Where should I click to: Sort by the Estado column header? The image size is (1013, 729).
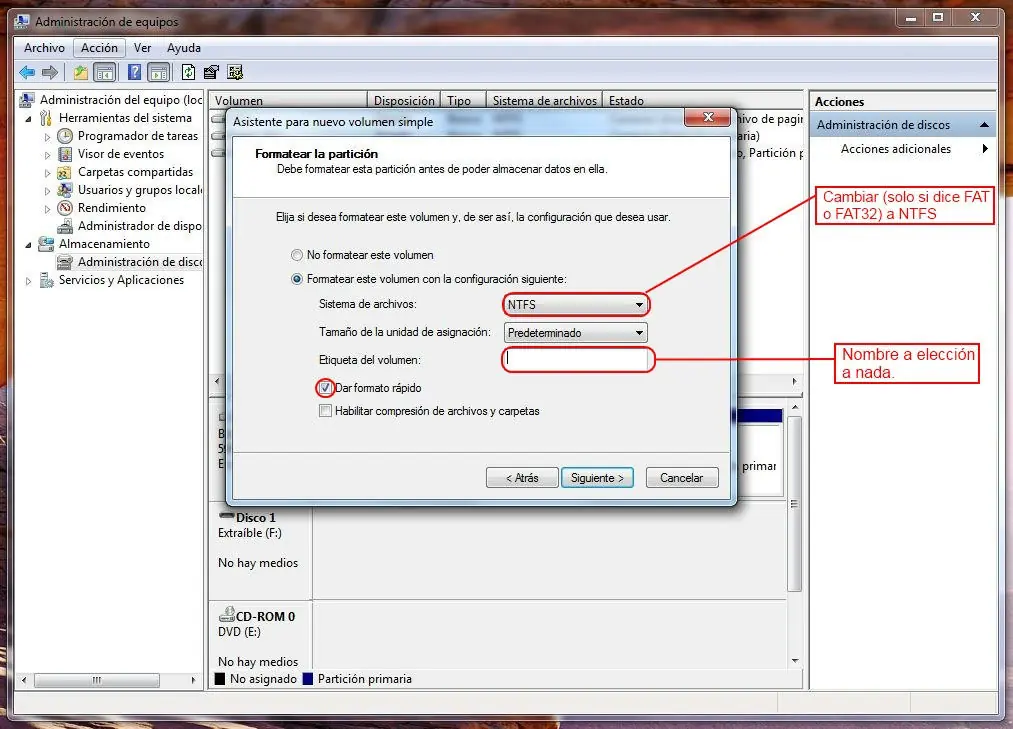(702, 100)
